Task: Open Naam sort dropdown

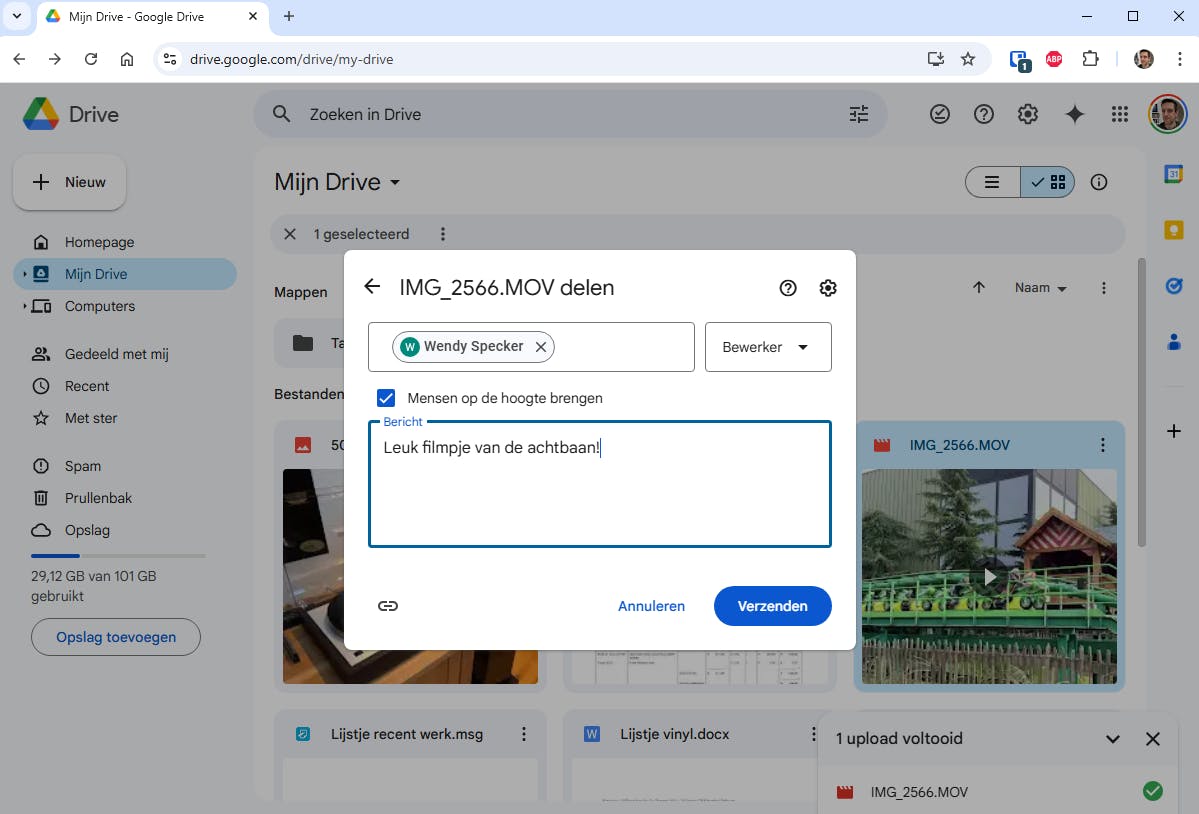Action: click(1040, 288)
